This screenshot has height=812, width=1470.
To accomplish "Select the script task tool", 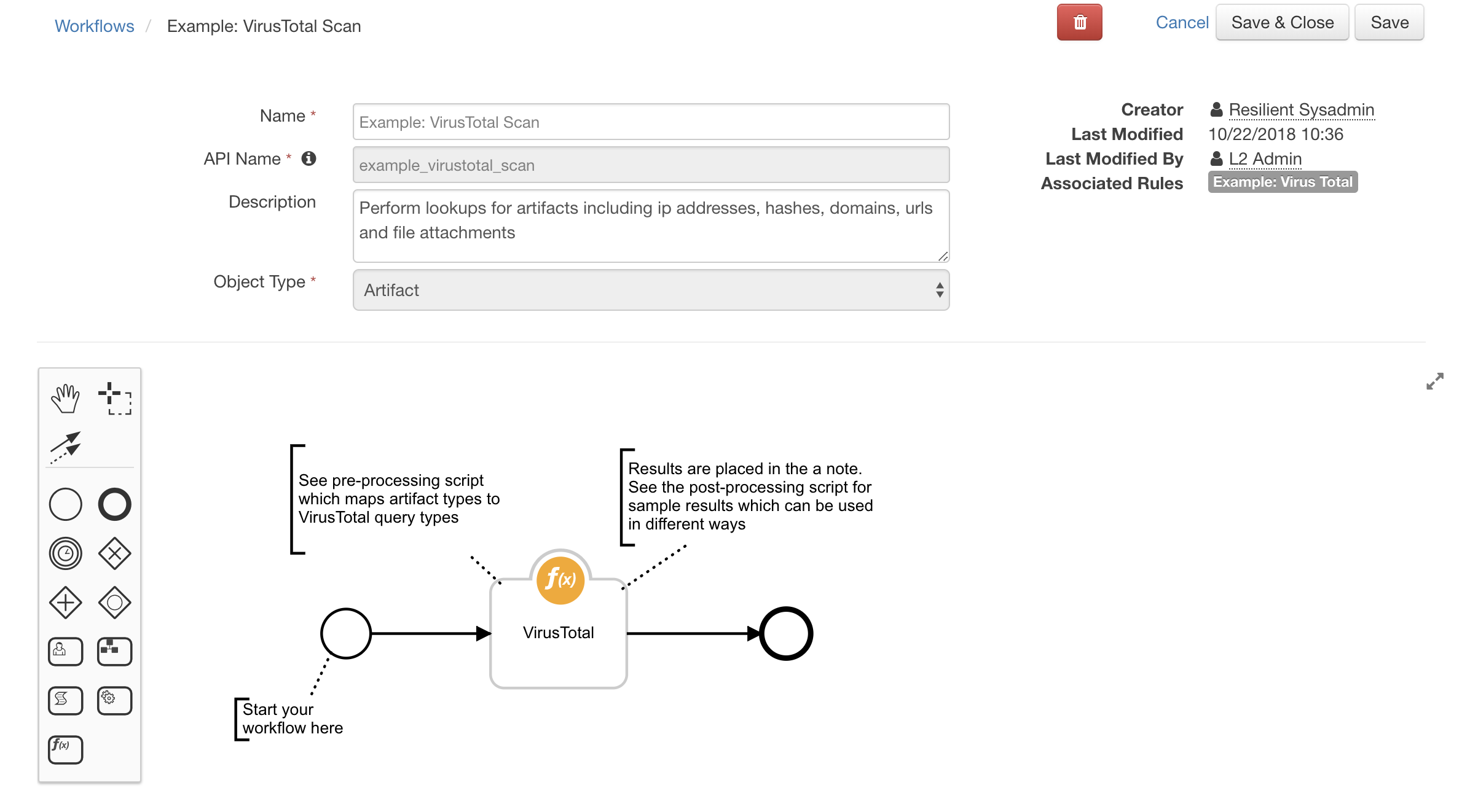I will click(65, 700).
